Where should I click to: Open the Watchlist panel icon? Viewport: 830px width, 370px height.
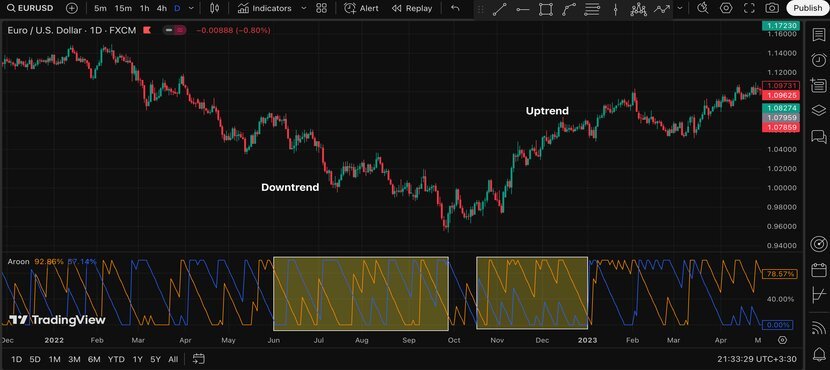(818, 35)
